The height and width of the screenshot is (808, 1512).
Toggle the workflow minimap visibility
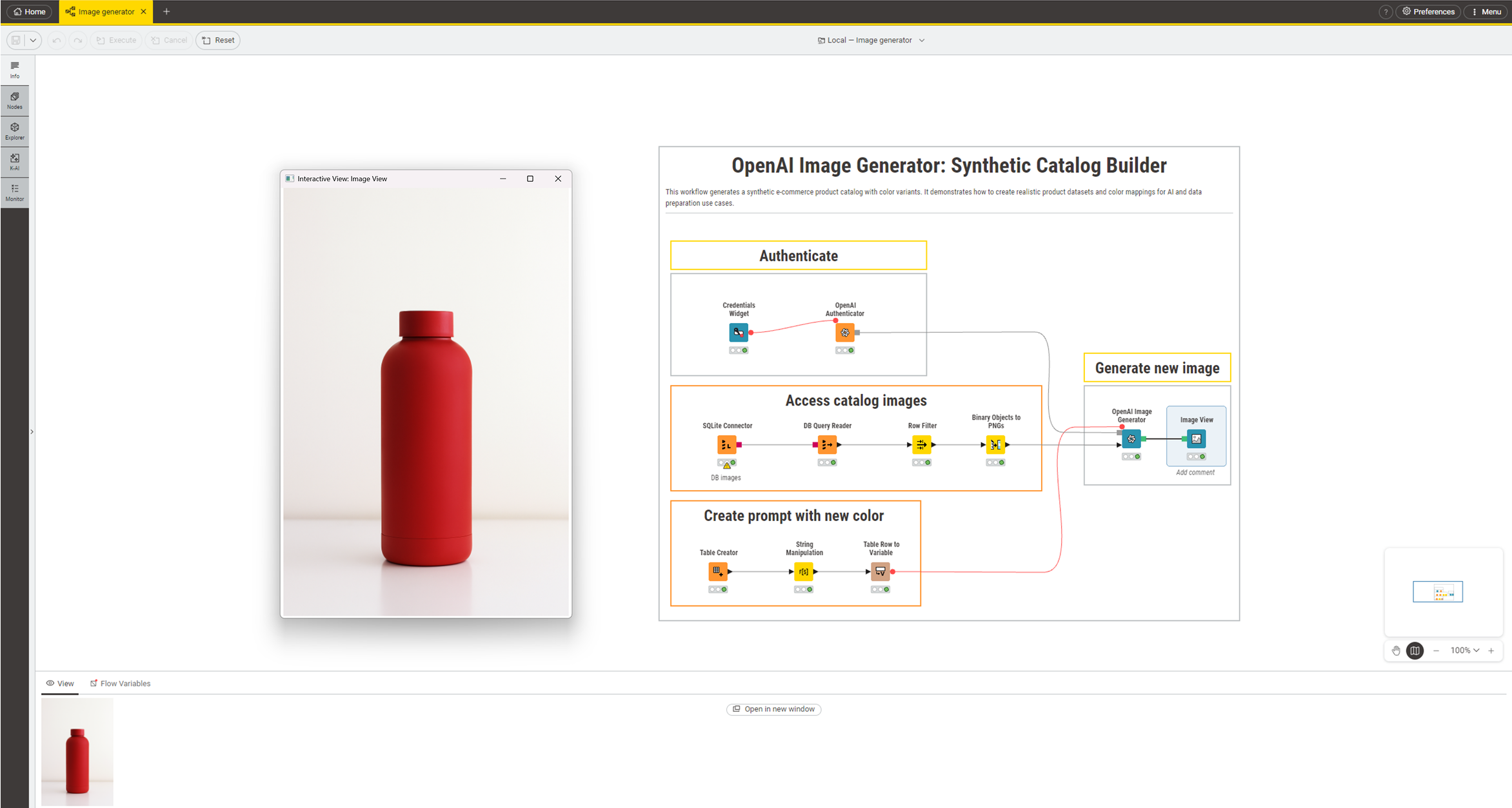coord(1415,651)
